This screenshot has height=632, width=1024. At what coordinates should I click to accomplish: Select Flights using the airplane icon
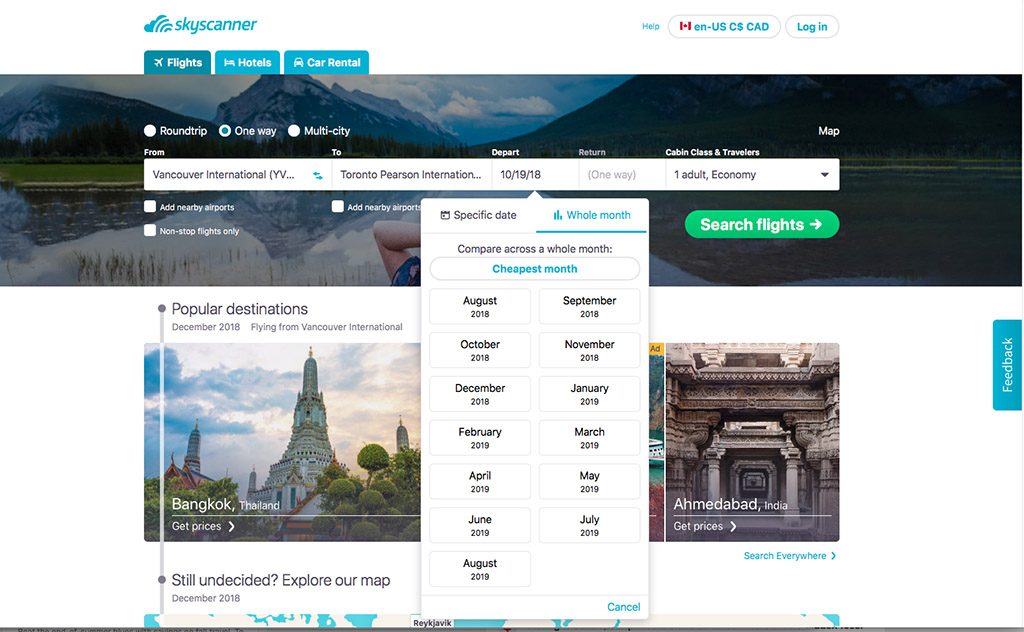click(x=159, y=62)
